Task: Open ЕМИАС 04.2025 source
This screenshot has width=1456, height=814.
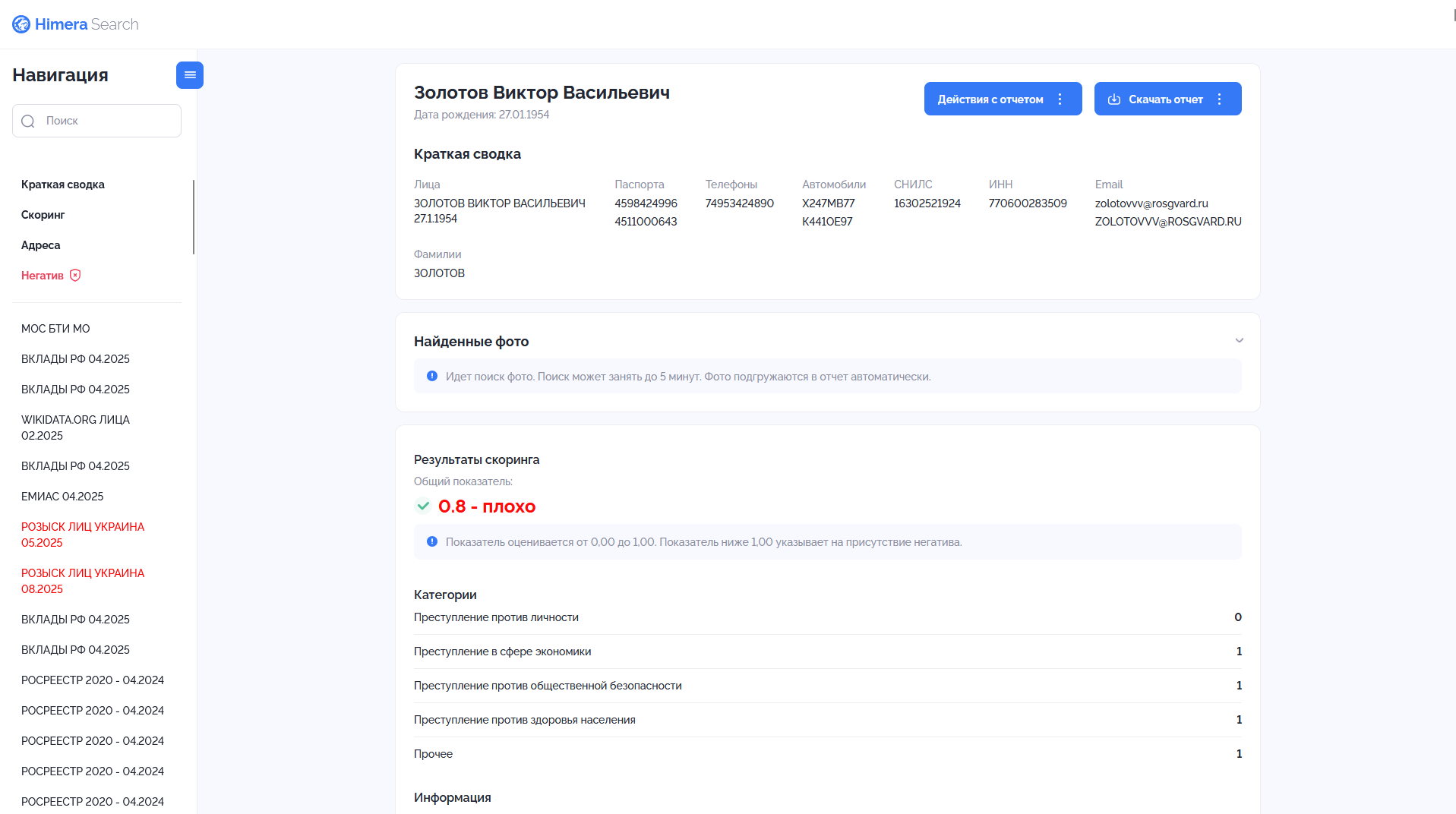Action: coord(62,497)
